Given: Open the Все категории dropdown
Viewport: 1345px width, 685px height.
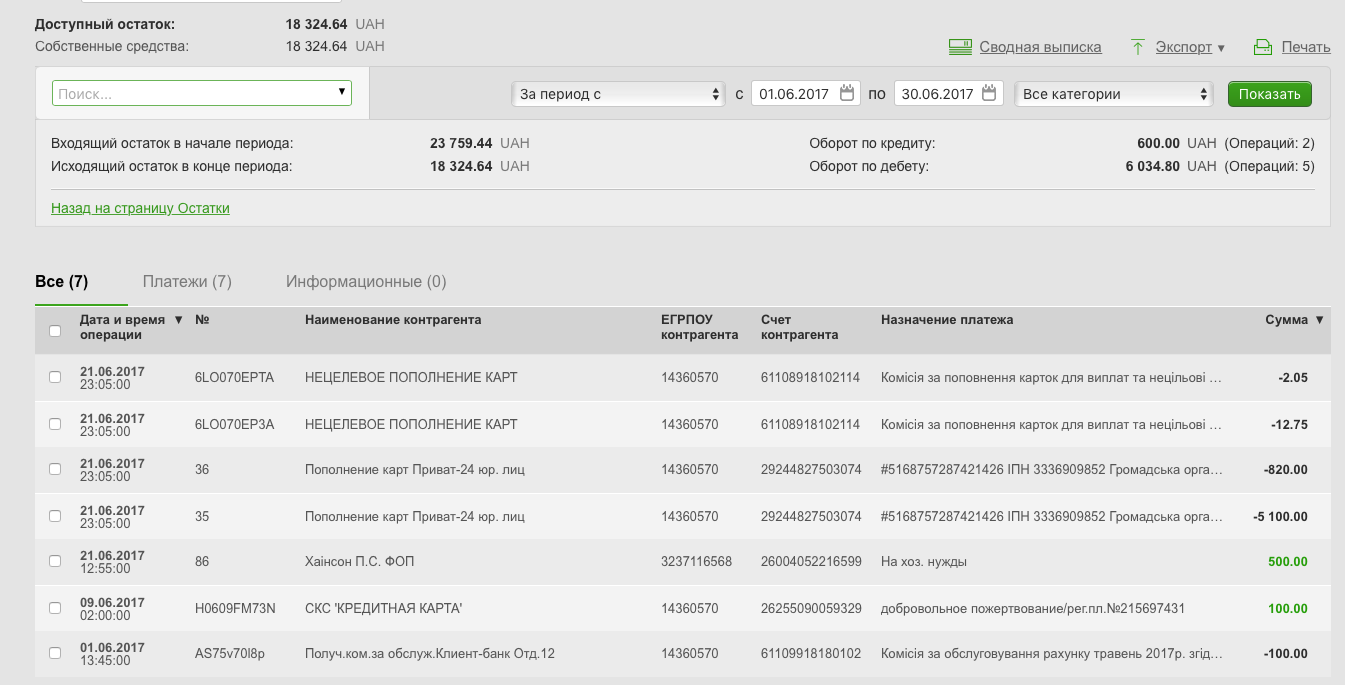Looking at the screenshot, I should coord(1113,94).
